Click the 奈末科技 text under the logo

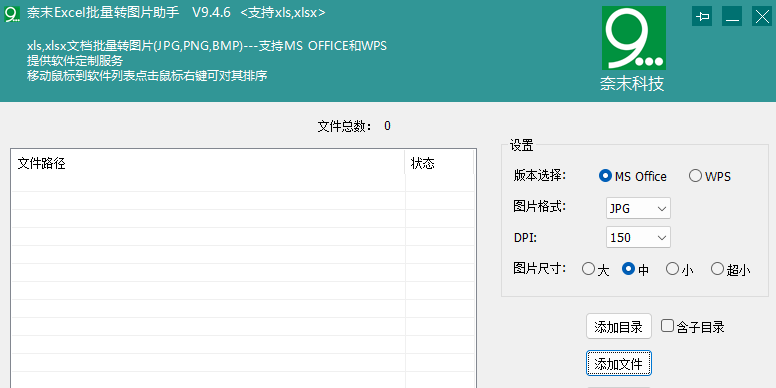632,84
